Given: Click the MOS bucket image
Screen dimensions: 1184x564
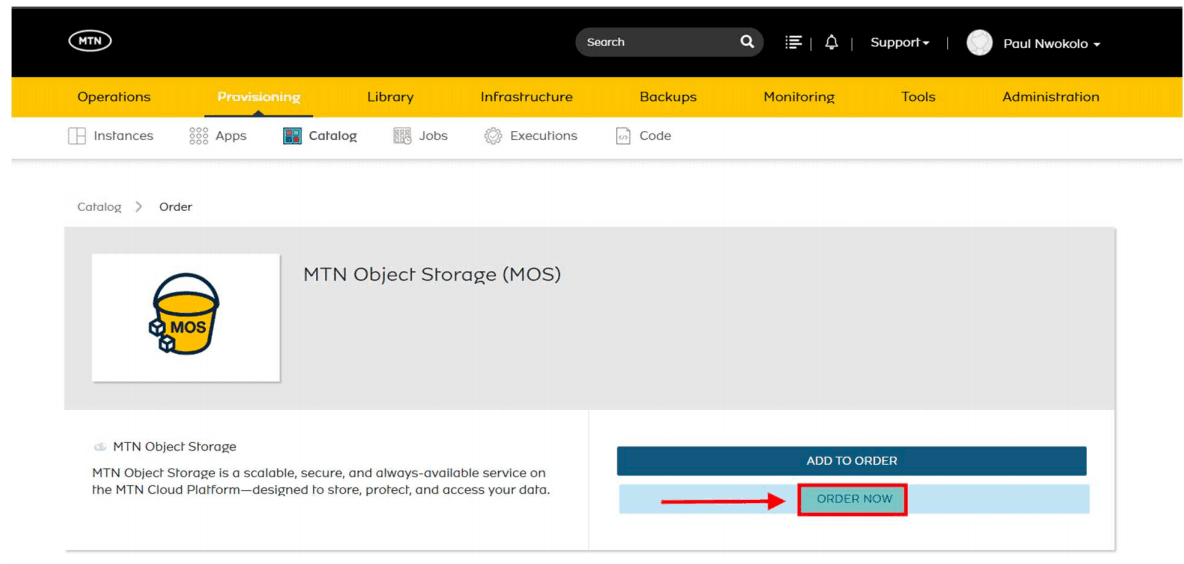Looking at the screenshot, I should click(x=185, y=316).
